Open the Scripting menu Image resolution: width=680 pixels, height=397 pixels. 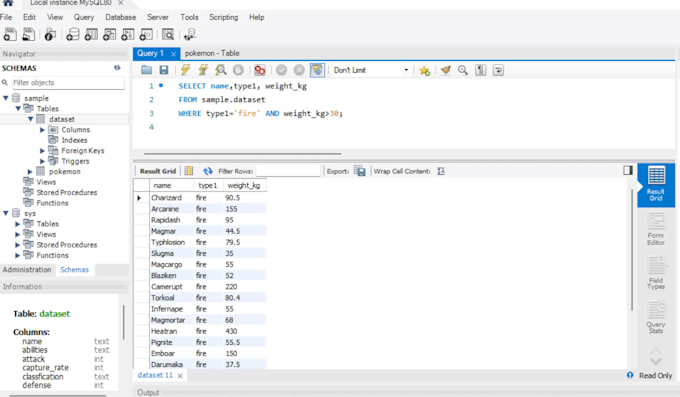224,17
